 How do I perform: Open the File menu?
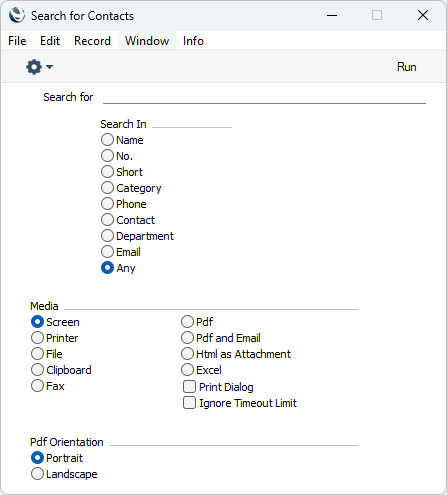(17, 41)
